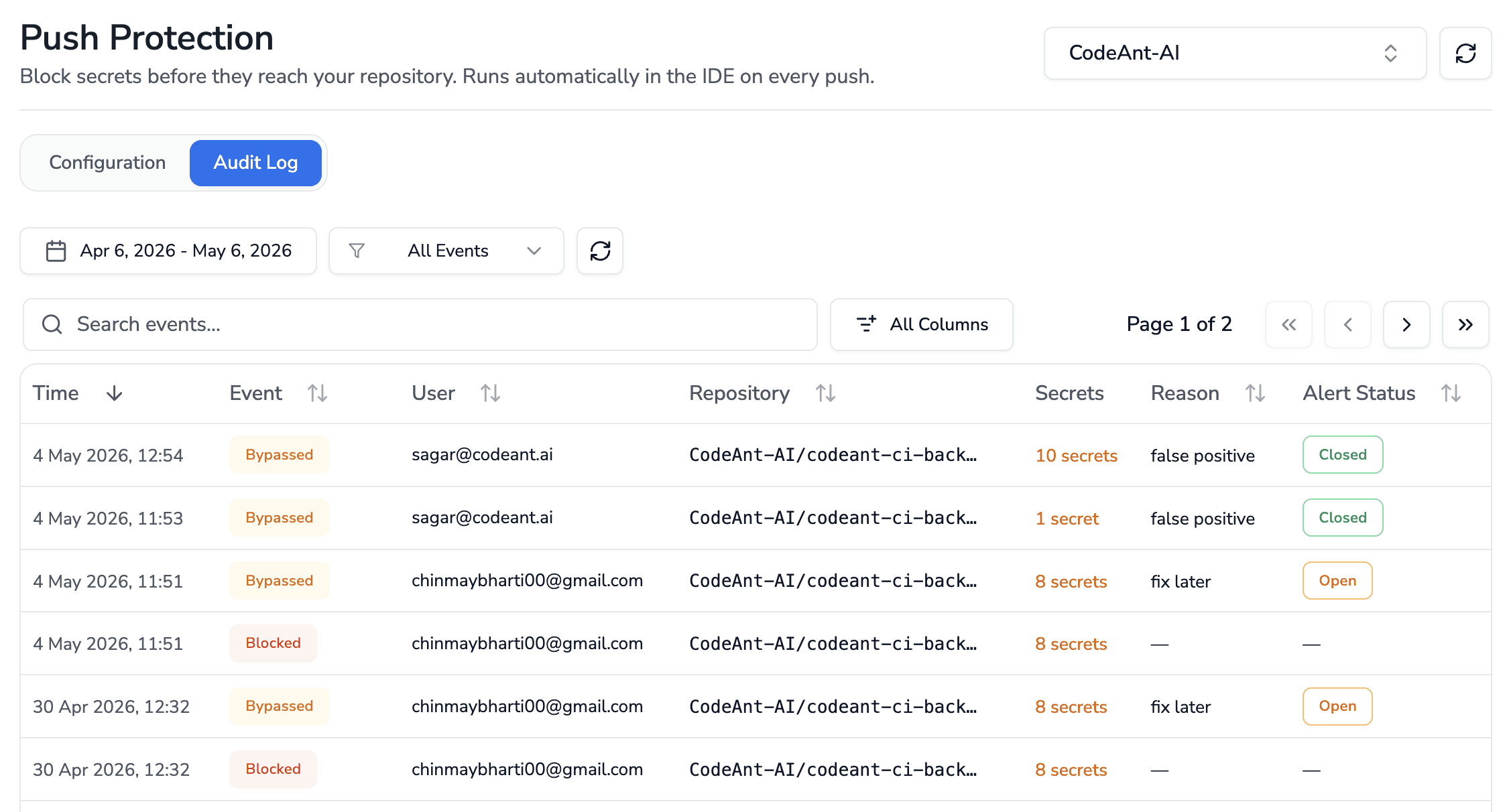Switch to the Configuration tab
The image size is (1507, 812).
coord(107,163)
